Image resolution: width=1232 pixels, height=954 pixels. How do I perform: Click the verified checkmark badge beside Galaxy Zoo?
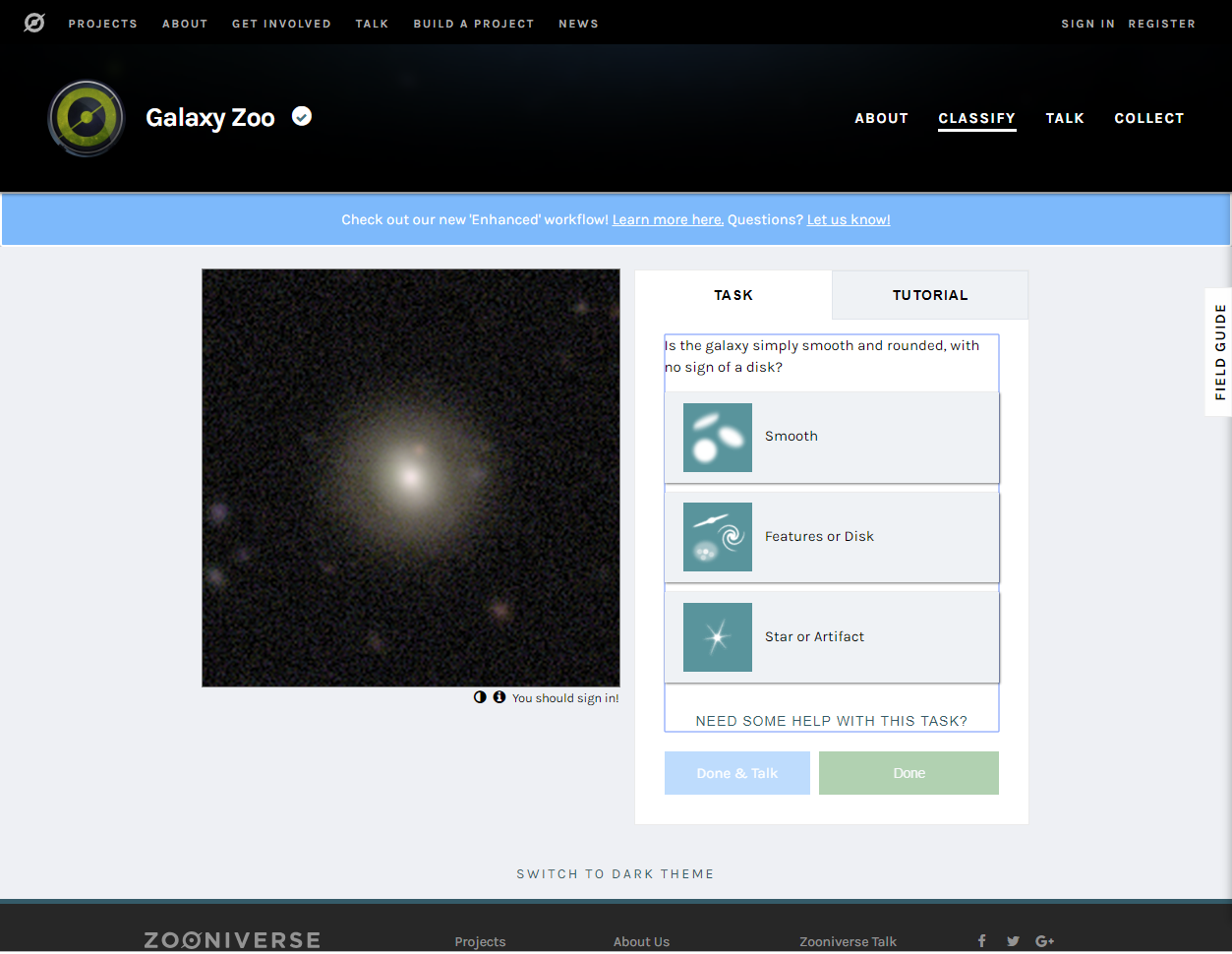pyautogui.click(x=302, y=117)
